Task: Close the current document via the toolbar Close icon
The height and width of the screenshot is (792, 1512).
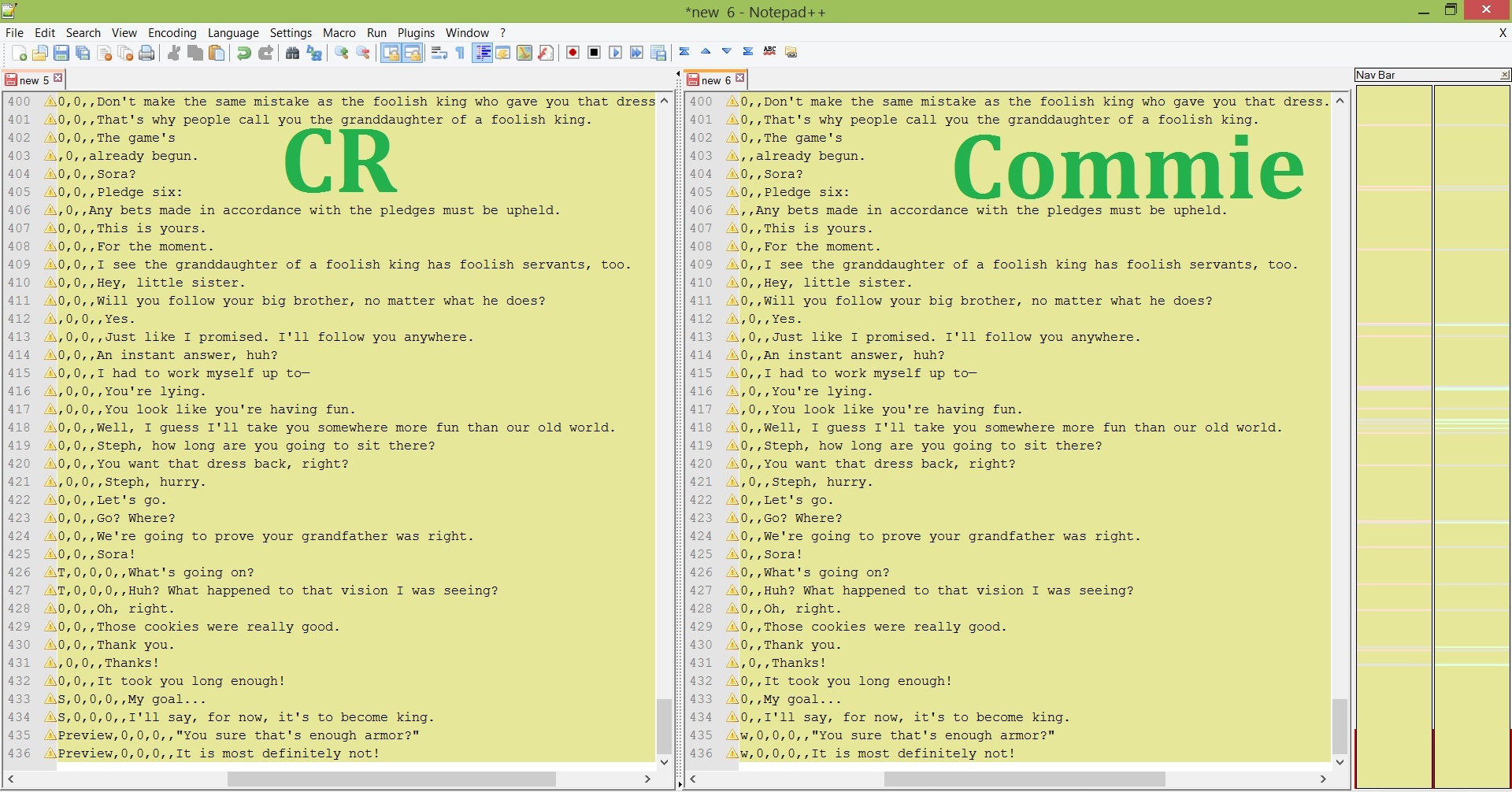Action: pyautogui.click(x=104, y=53)
